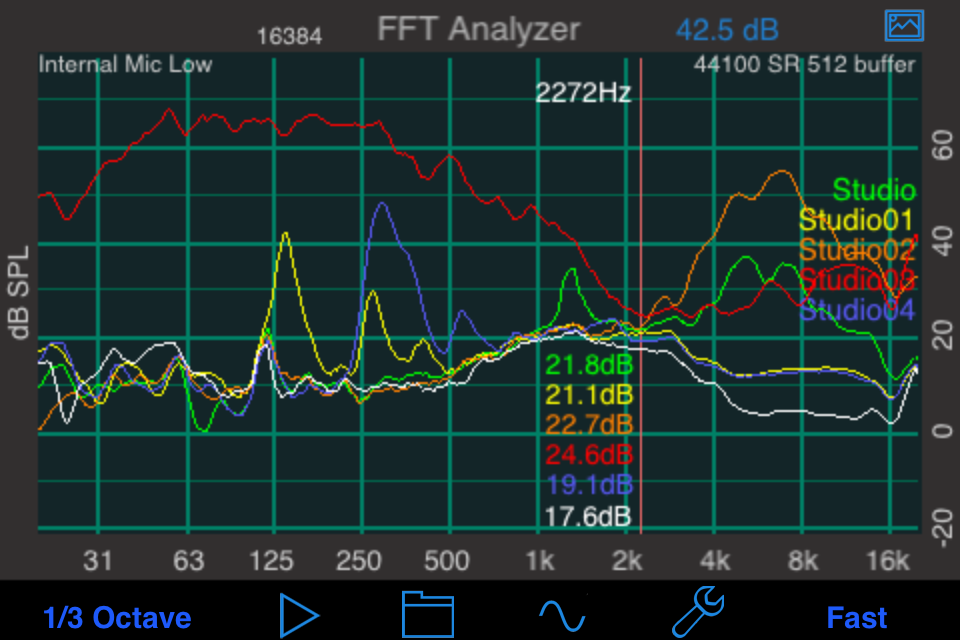Open settings with the wrench icon
The image size is (960, 640).
tap(698, 612)
